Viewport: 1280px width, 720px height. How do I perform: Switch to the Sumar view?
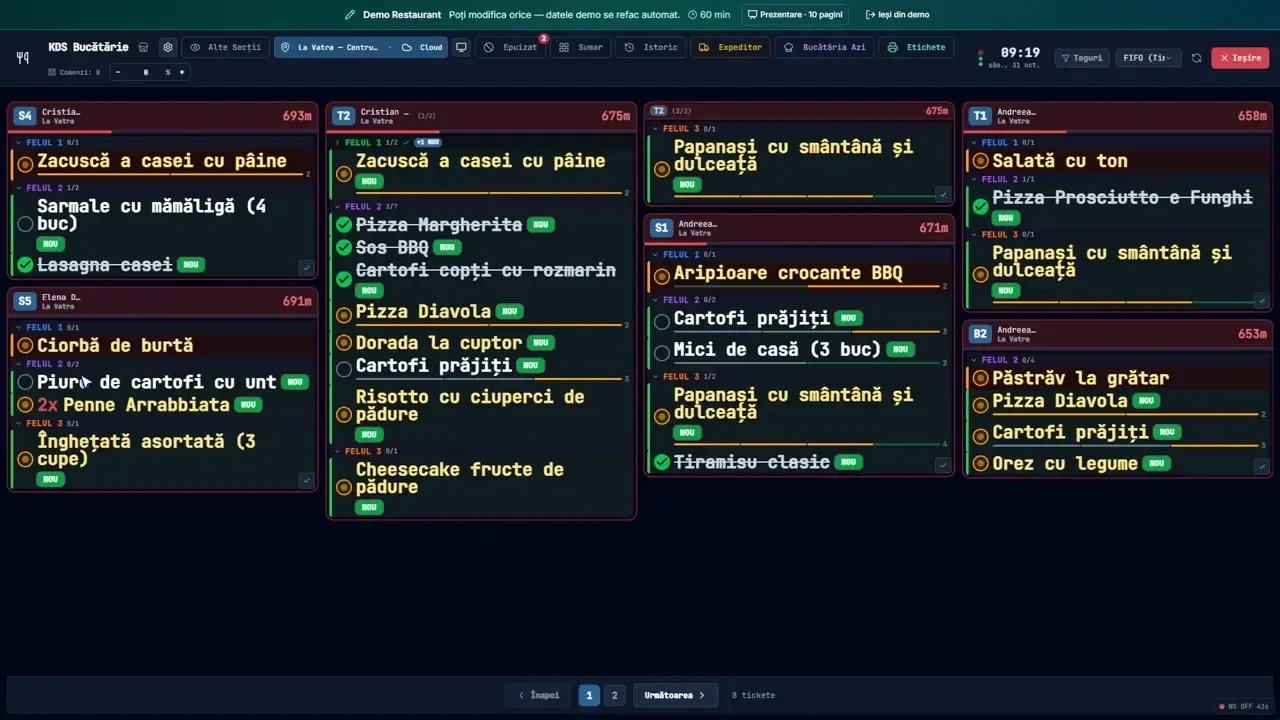581,47
